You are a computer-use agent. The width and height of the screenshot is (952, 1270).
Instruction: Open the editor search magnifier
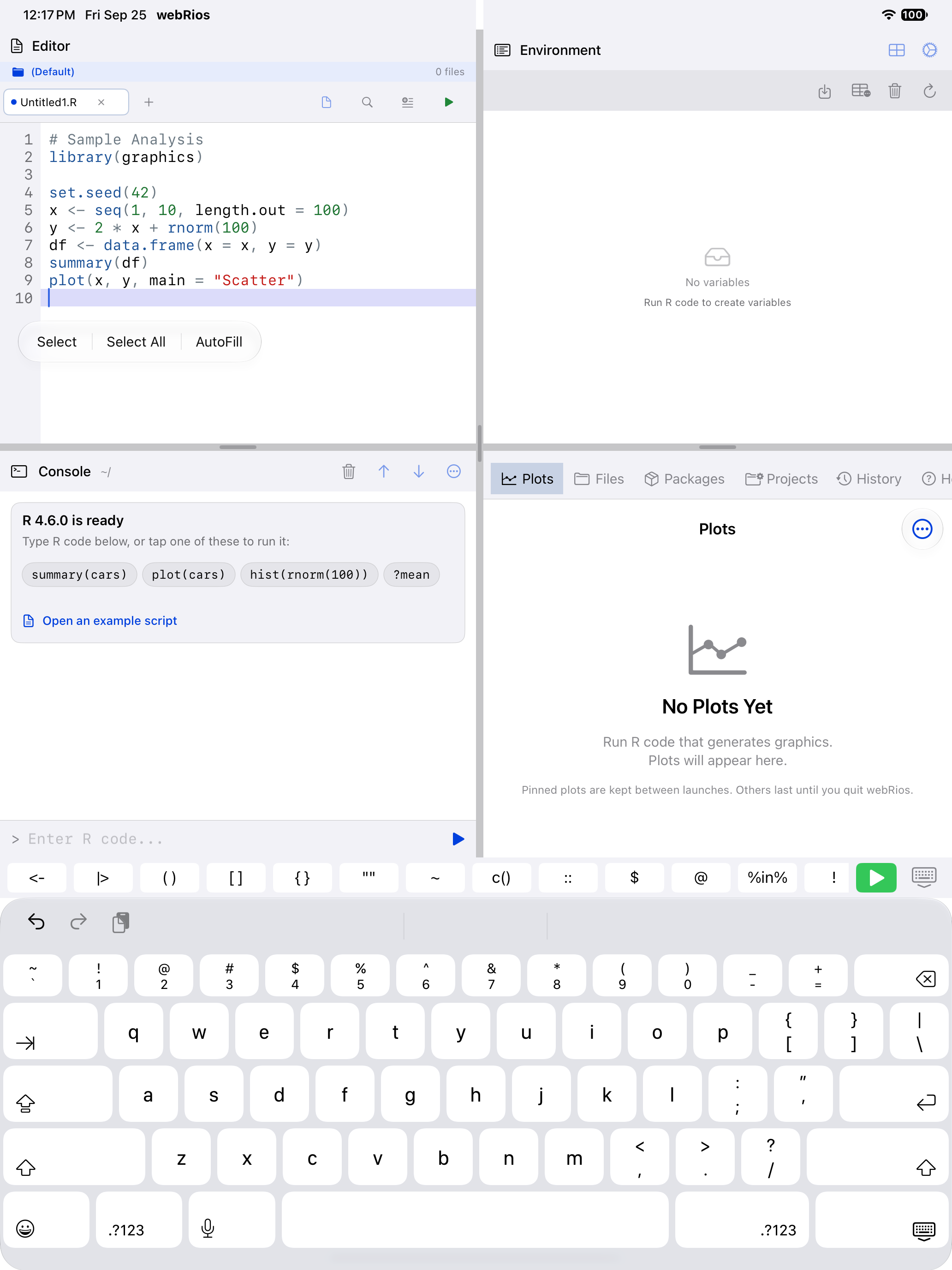pyautogui.click(x=367, y=102)
